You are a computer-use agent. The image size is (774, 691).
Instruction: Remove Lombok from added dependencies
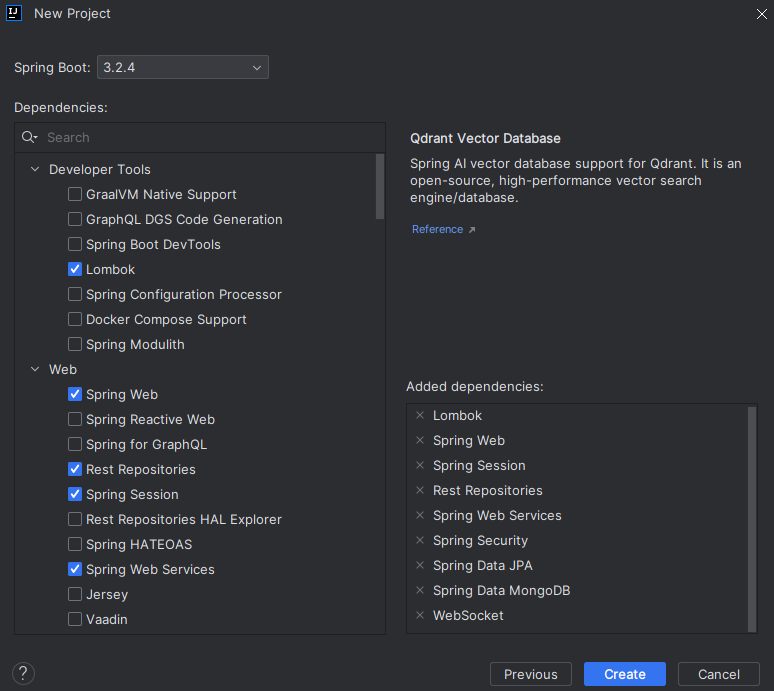coord(420,416)
